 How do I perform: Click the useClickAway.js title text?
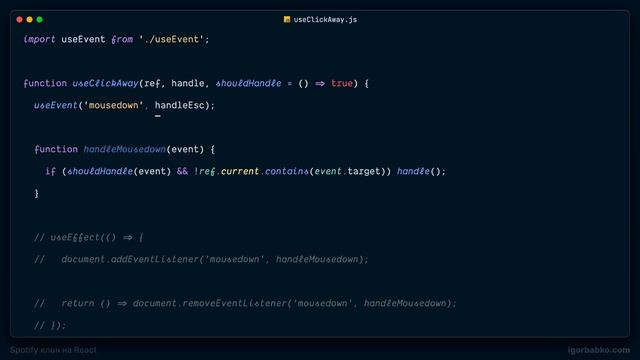tap(325, 20)
